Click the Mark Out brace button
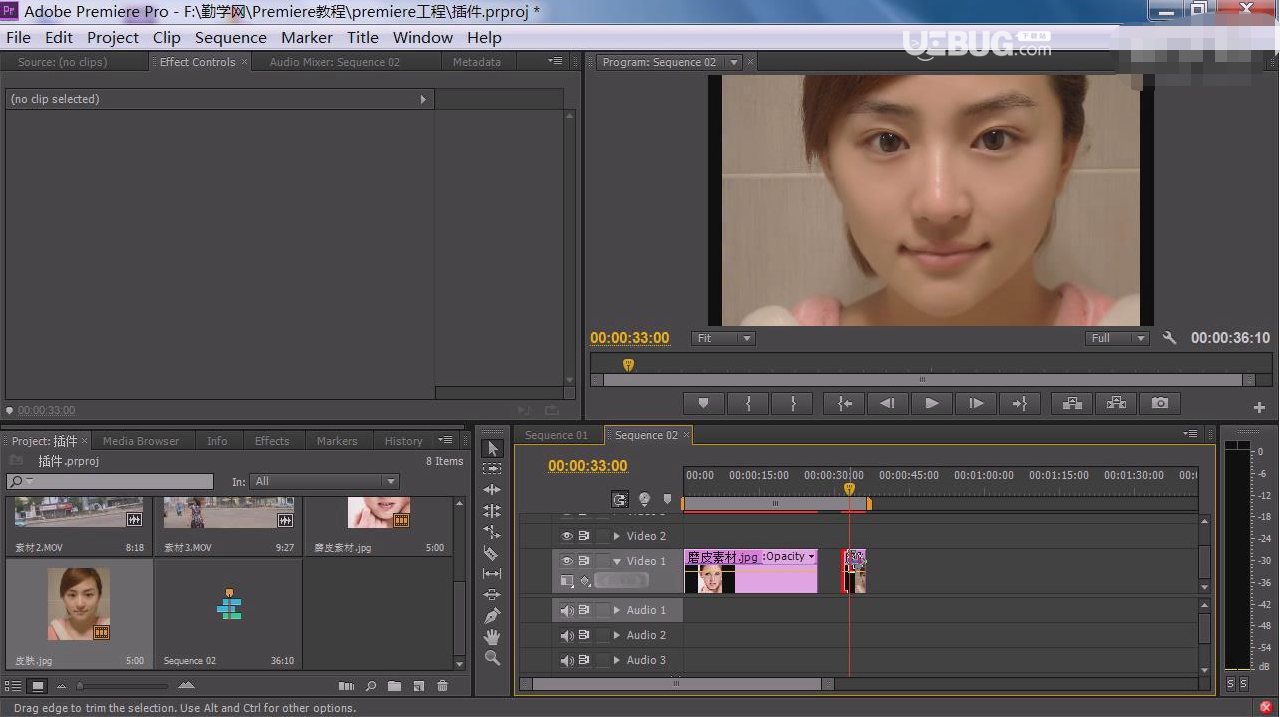 point(792,403)
